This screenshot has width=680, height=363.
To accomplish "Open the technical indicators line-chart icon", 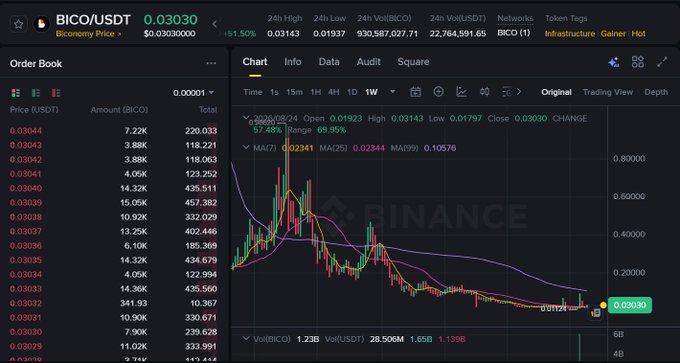I will (461, 92).
